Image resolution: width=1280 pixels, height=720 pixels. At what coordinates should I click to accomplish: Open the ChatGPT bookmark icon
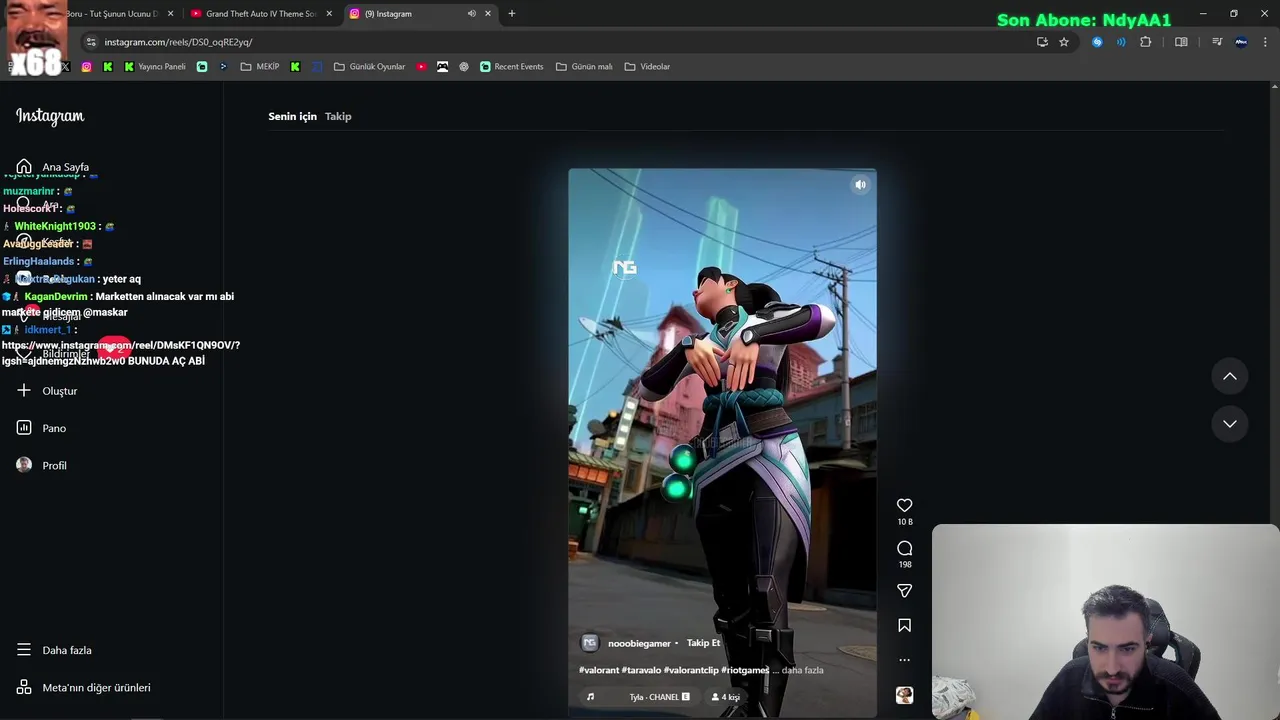[x=464, y=67]
